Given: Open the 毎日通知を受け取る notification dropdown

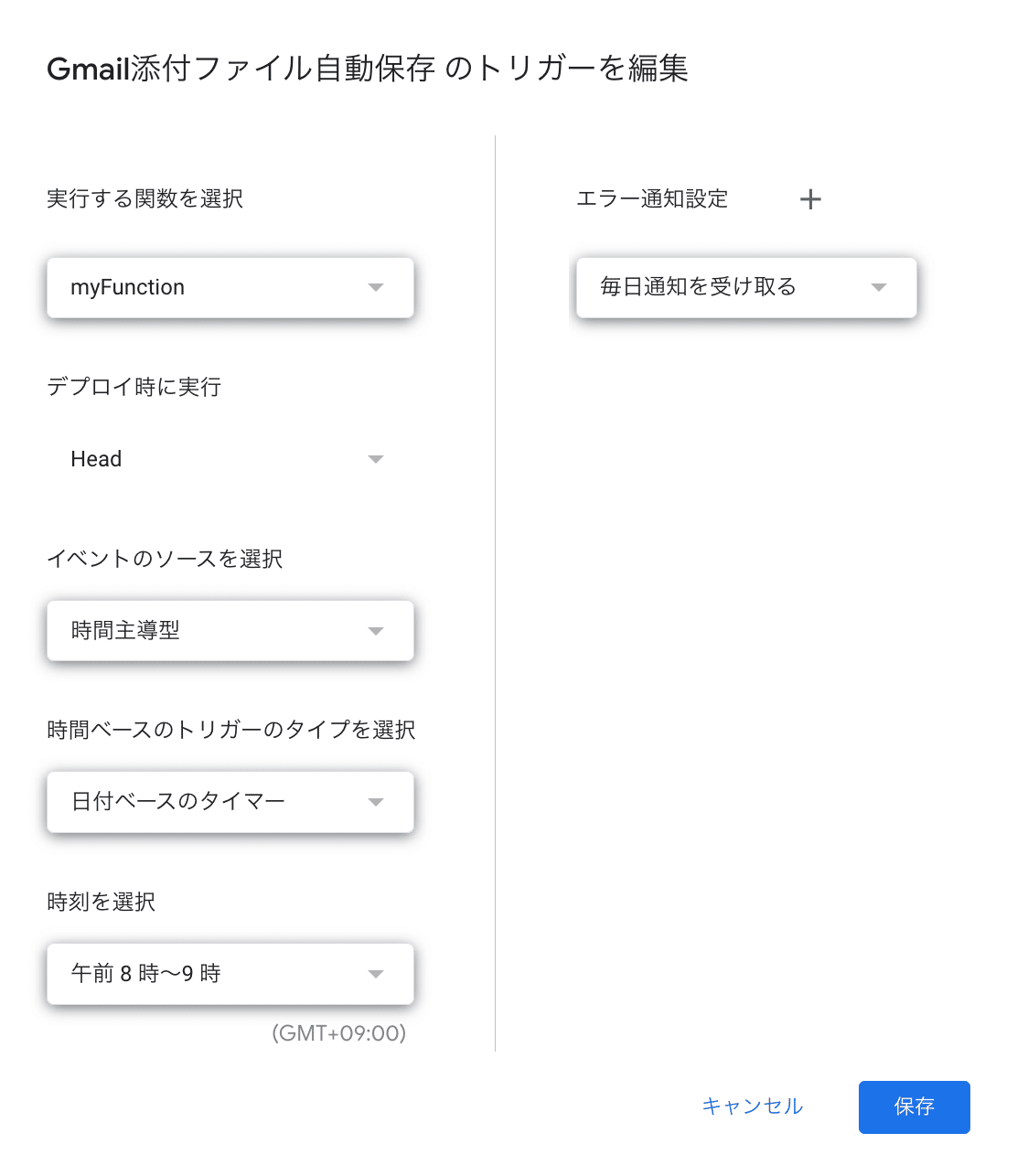Looking at the screenshot, I should (x=745, y=287).
